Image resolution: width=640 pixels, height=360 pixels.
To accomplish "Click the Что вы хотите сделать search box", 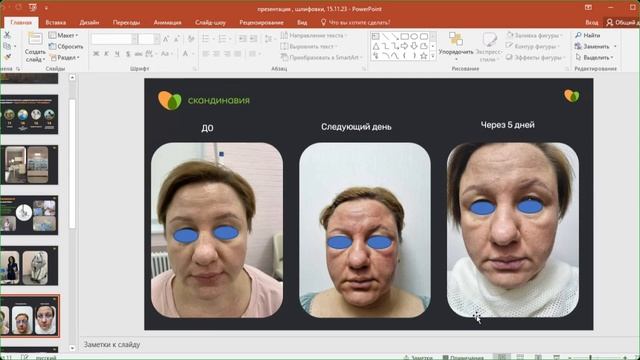I will (355, 22).
